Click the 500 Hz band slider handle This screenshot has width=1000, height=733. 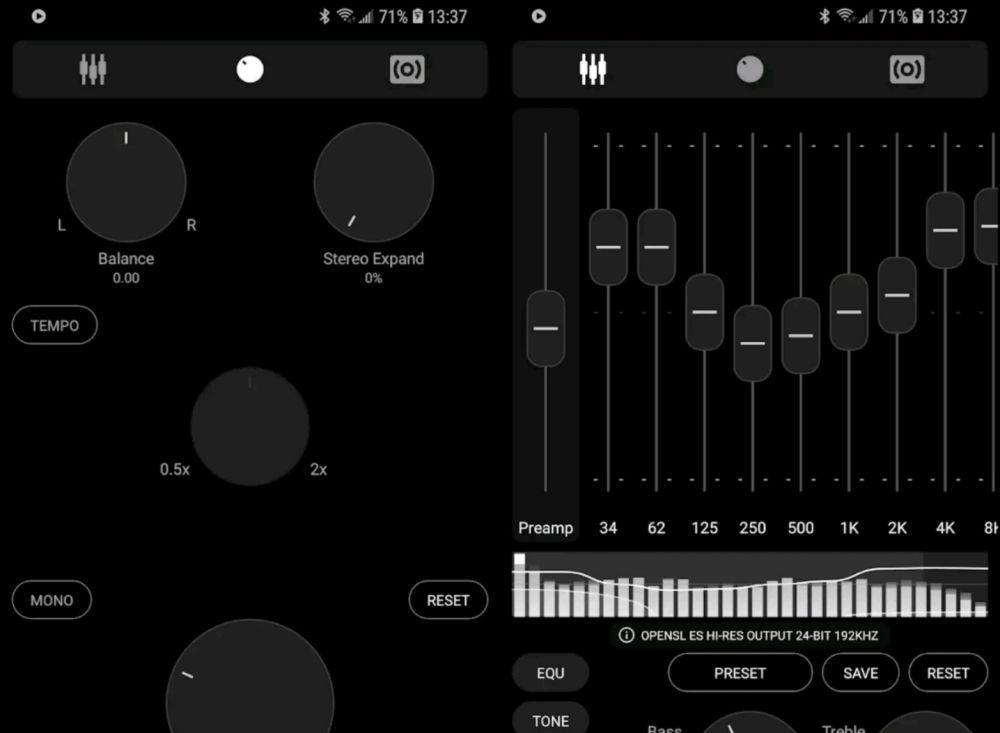[801, 336]
